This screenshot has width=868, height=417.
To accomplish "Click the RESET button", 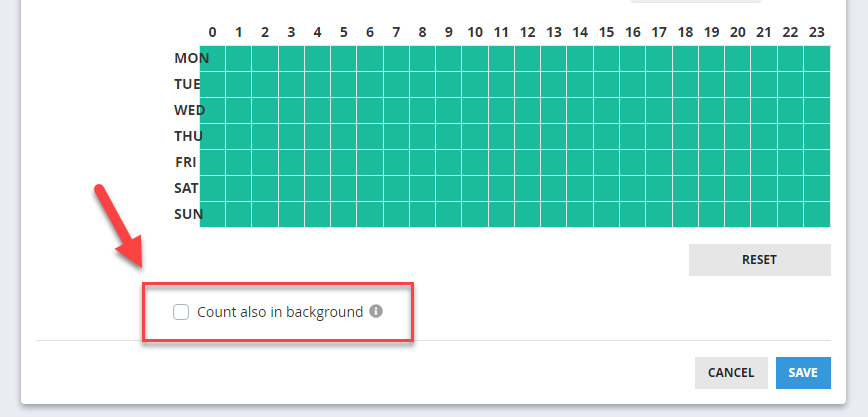I will (x=760, y=260).
